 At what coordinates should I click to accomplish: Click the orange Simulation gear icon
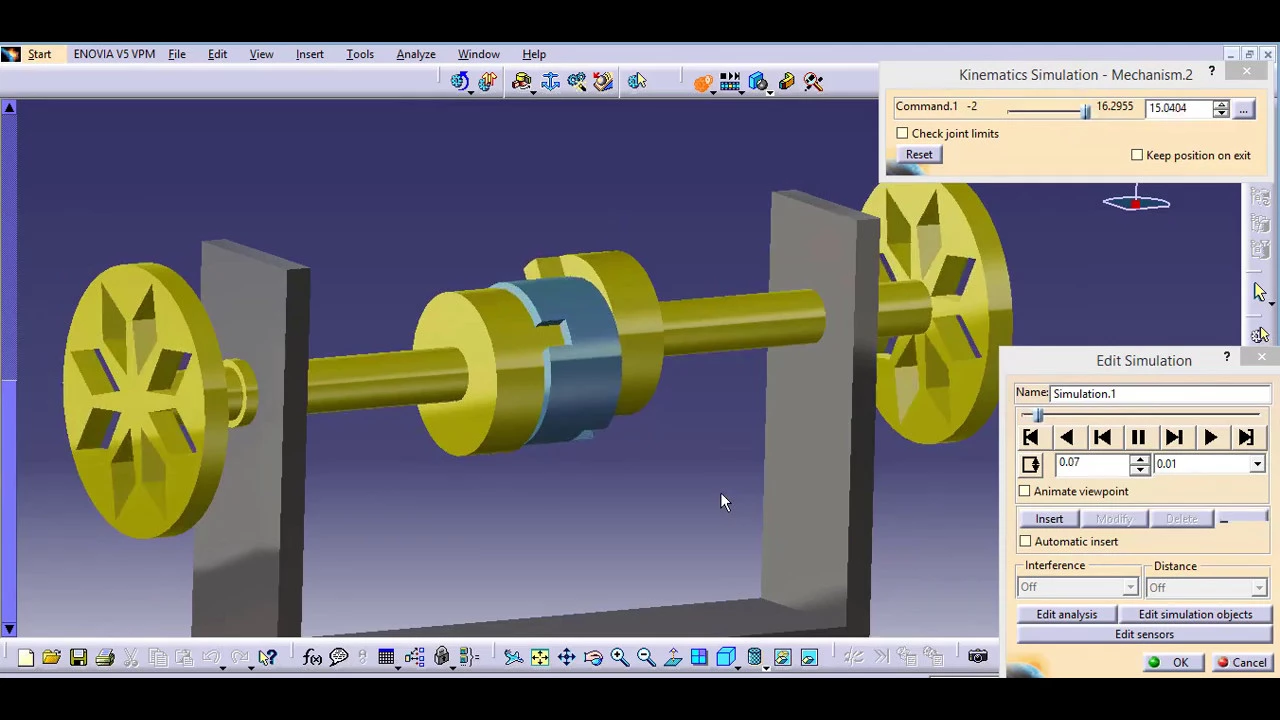[x=703, y=82]
